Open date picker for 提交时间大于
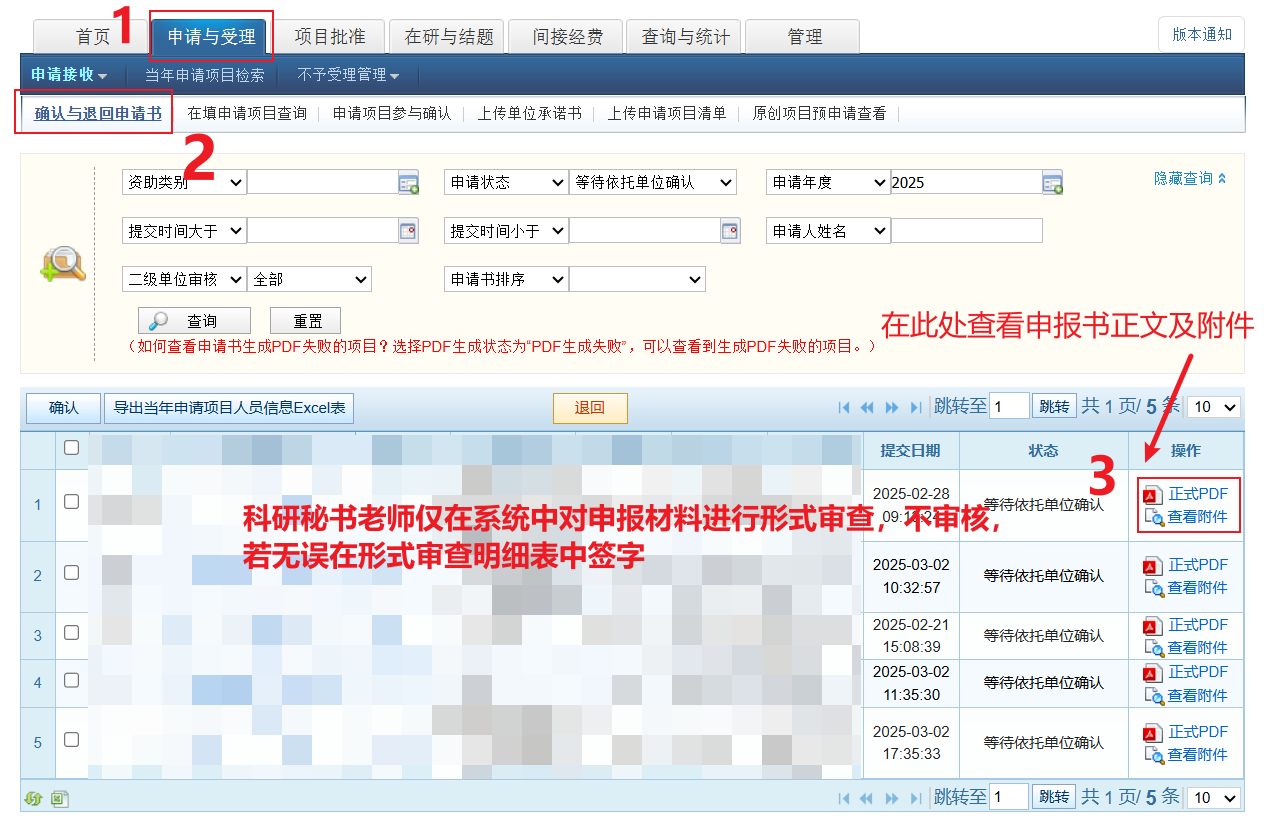The image size is (1264, 818). pyautogui.click(x=408, y=231)
